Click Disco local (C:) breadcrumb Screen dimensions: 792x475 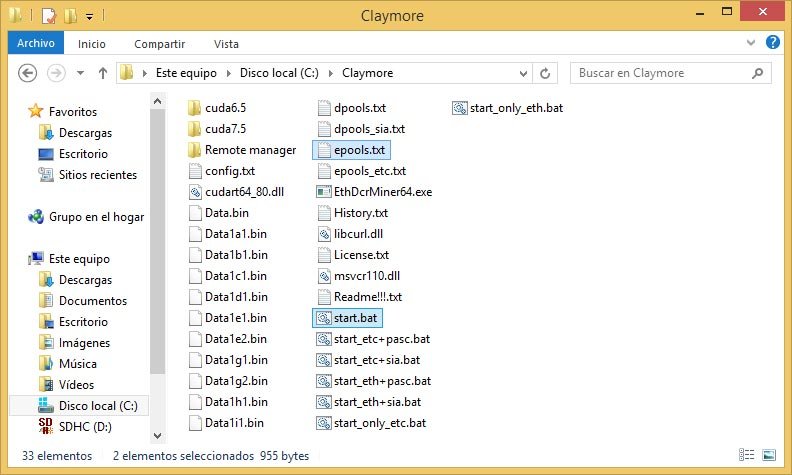(279, 73)
